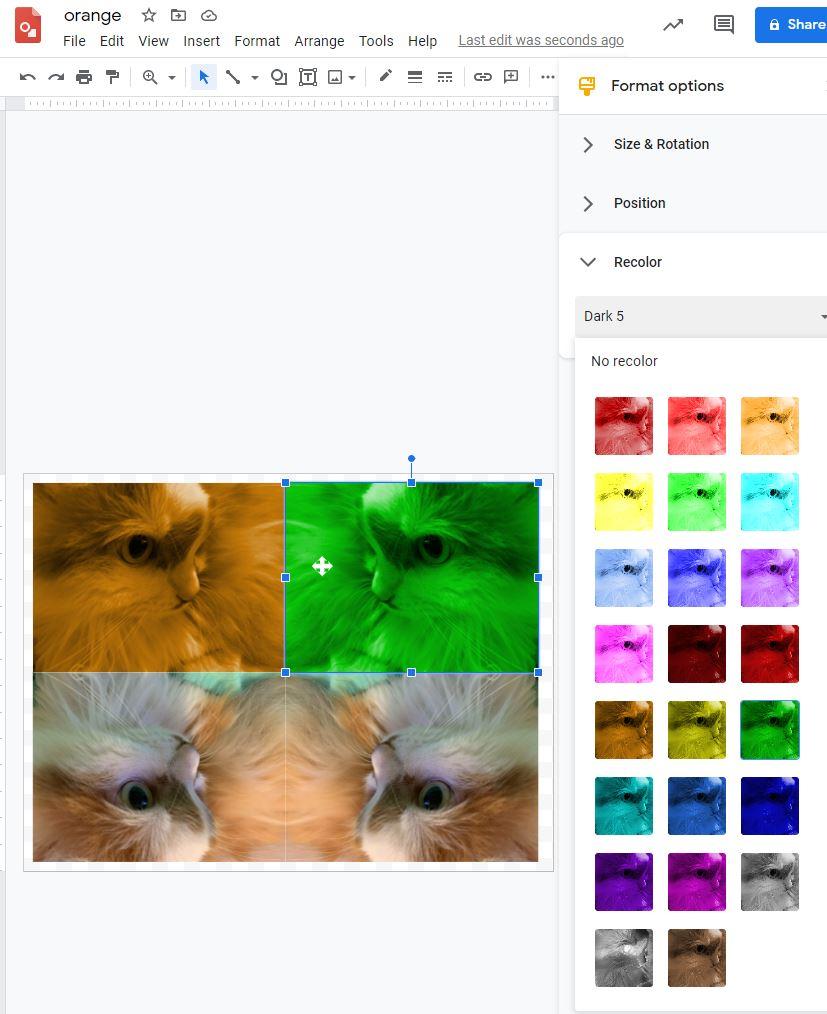The width and height of the screenshot is (827, 1014).
Task: Open the border dash icon
Action: pos(445,78)
